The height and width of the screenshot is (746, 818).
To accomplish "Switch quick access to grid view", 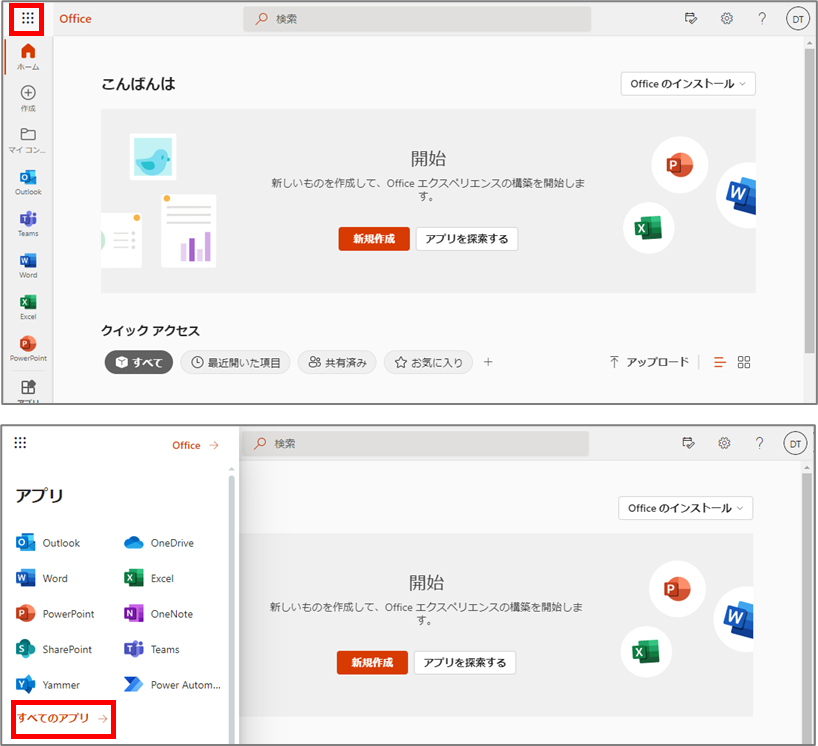I will point(744,362).
